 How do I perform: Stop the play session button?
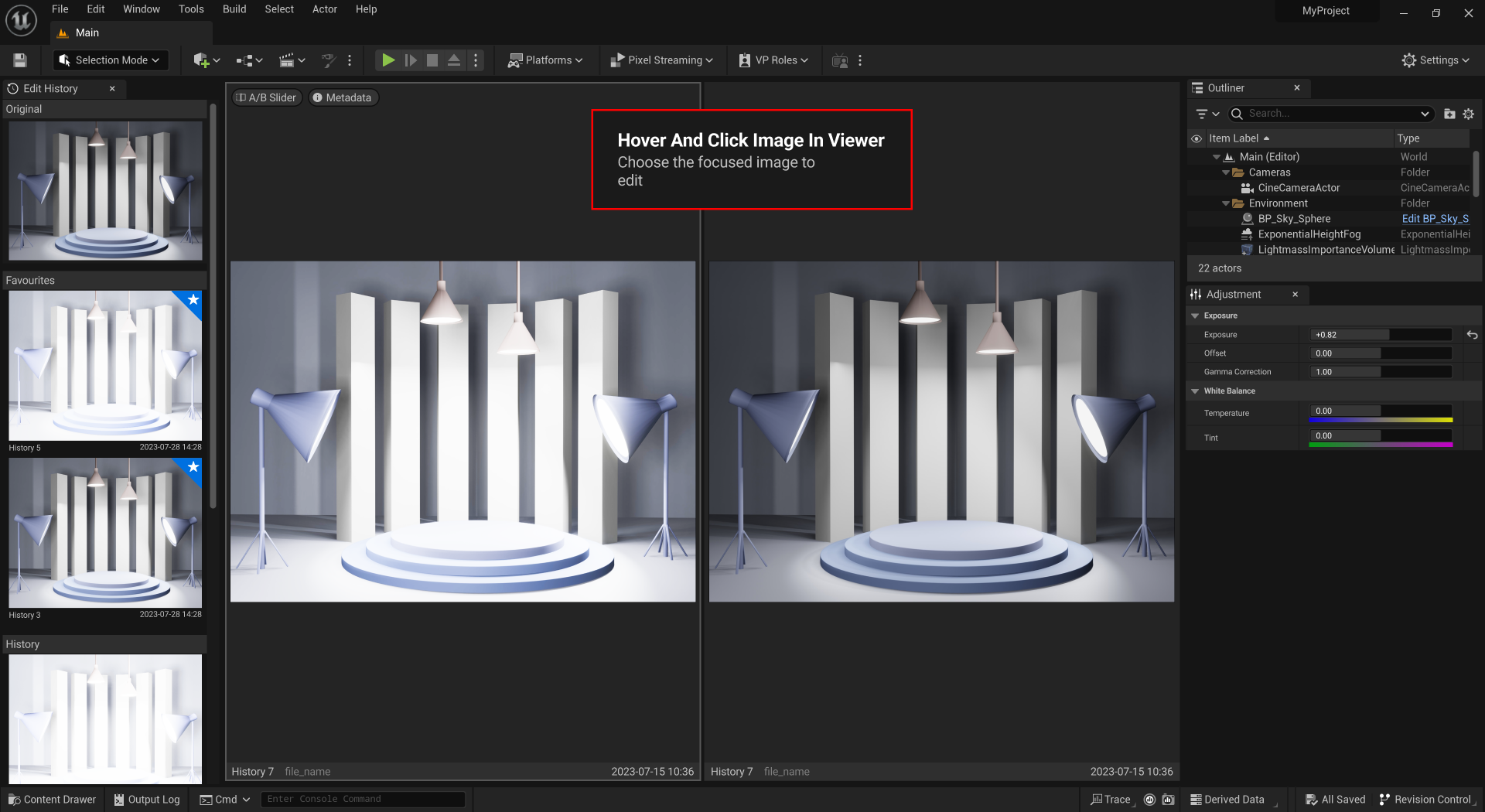(x=432, y=60)
